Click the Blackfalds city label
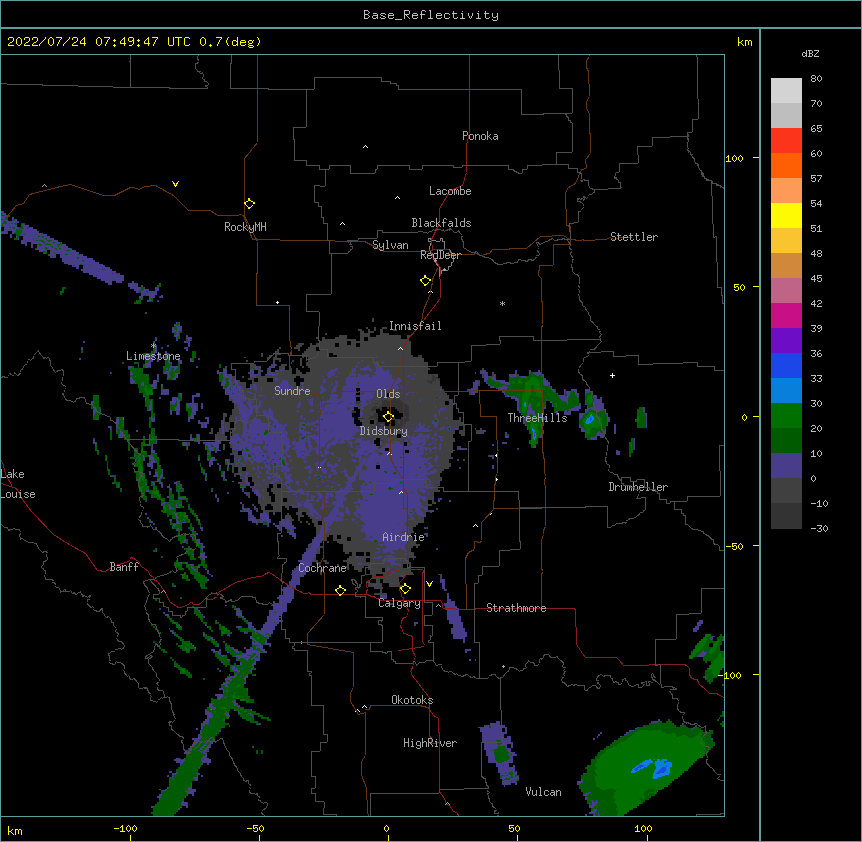The width and height of the screenshot is (862, 842). coord(441,223)
